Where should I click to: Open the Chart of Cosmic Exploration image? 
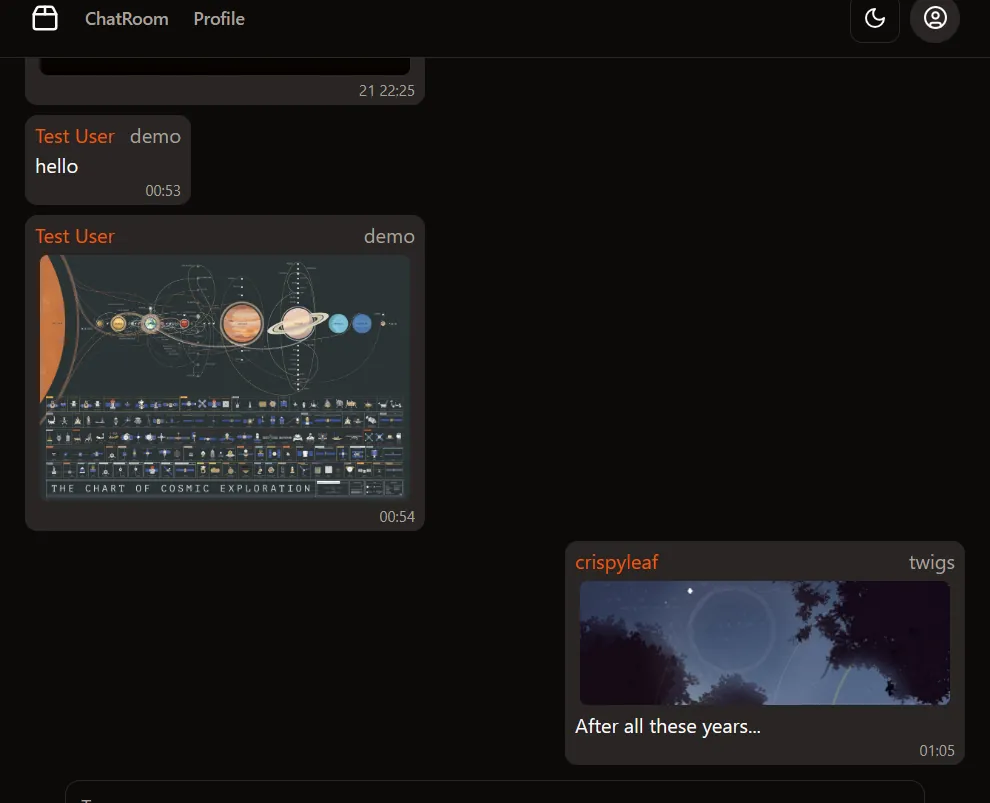225,378
